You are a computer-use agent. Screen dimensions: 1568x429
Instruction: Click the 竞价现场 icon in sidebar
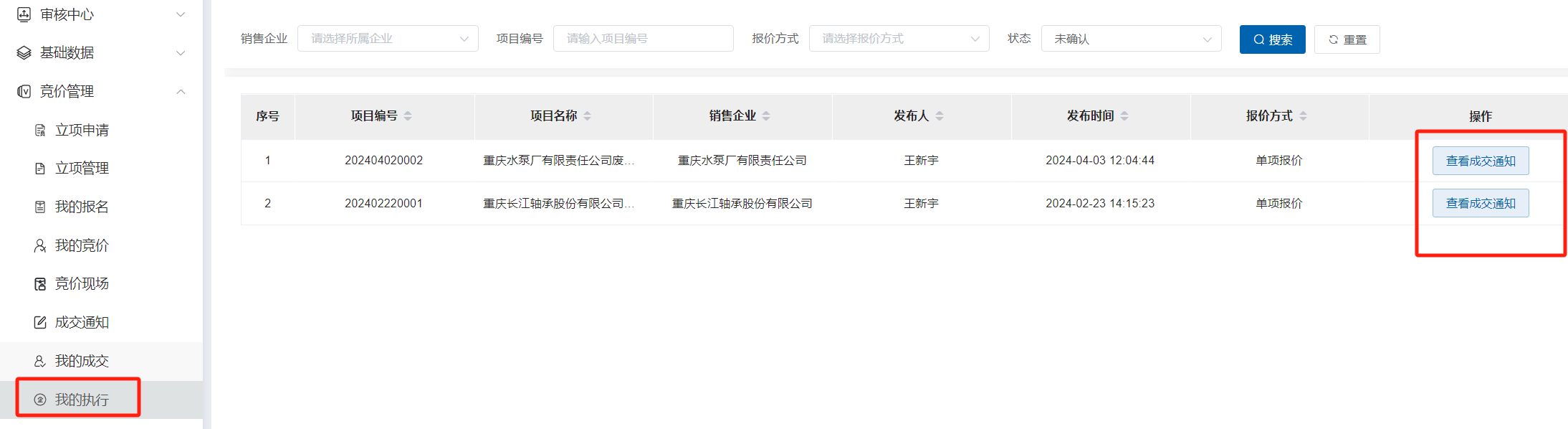40,284
